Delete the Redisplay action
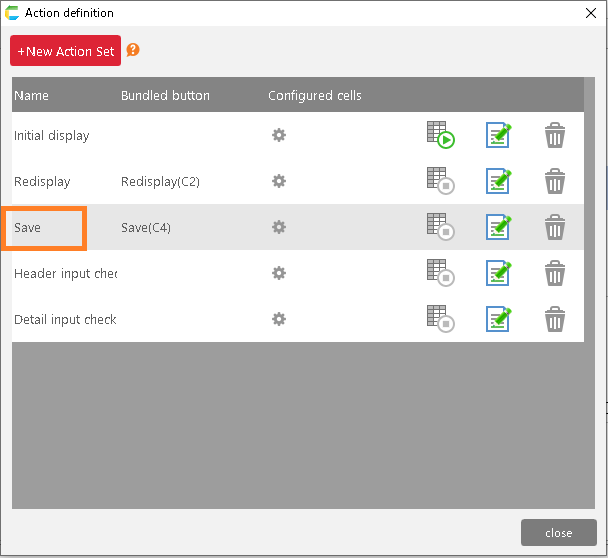Screen dimensions: 608x558 (x=555, y=181)
